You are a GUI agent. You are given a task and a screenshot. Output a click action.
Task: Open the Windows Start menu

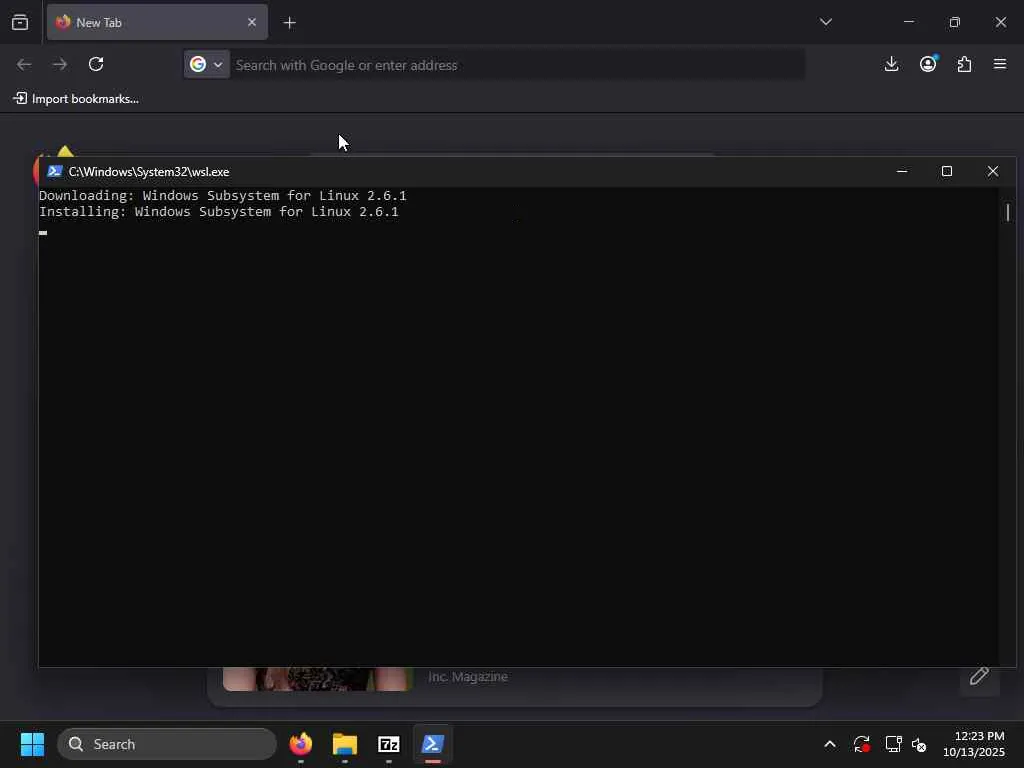pyautogui.click(x=32, y=744)
